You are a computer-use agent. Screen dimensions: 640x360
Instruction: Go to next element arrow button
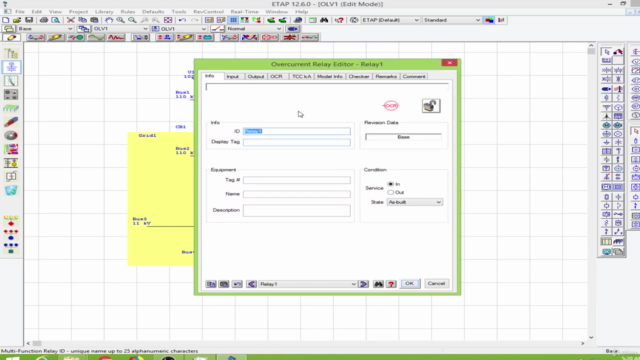(x=363, y=284)
